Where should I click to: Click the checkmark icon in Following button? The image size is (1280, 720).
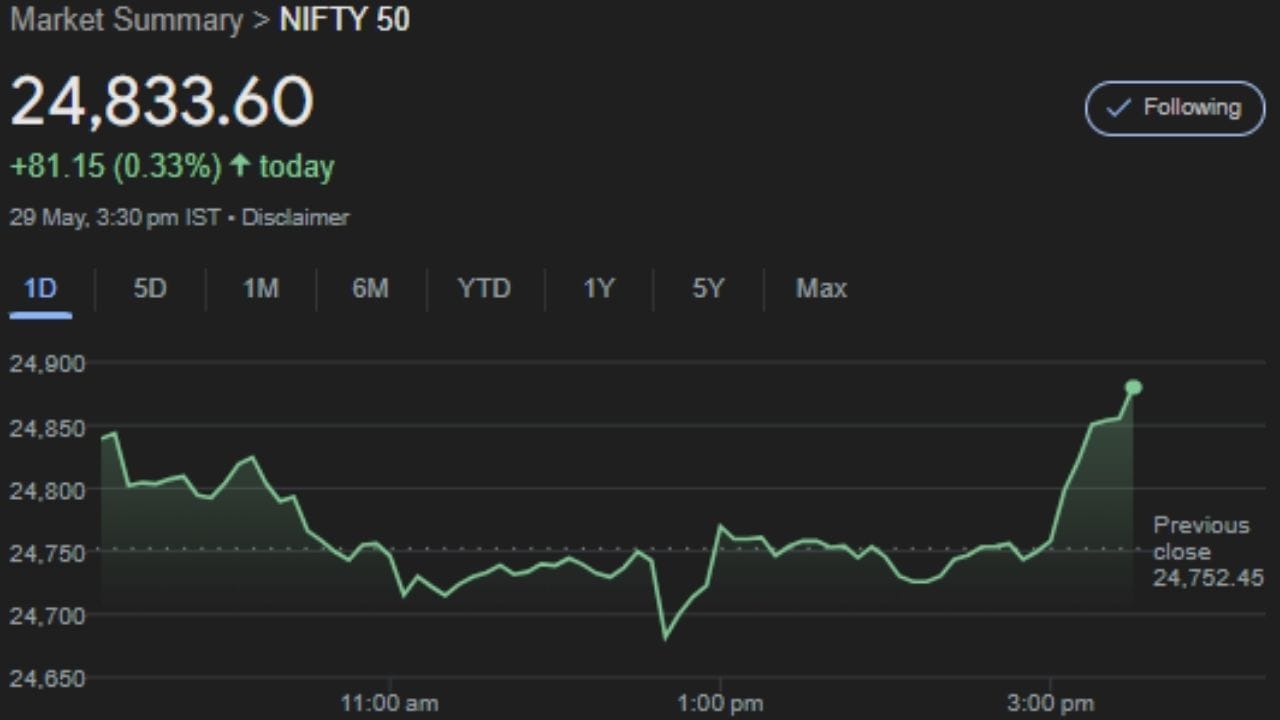coord(1120,108)
